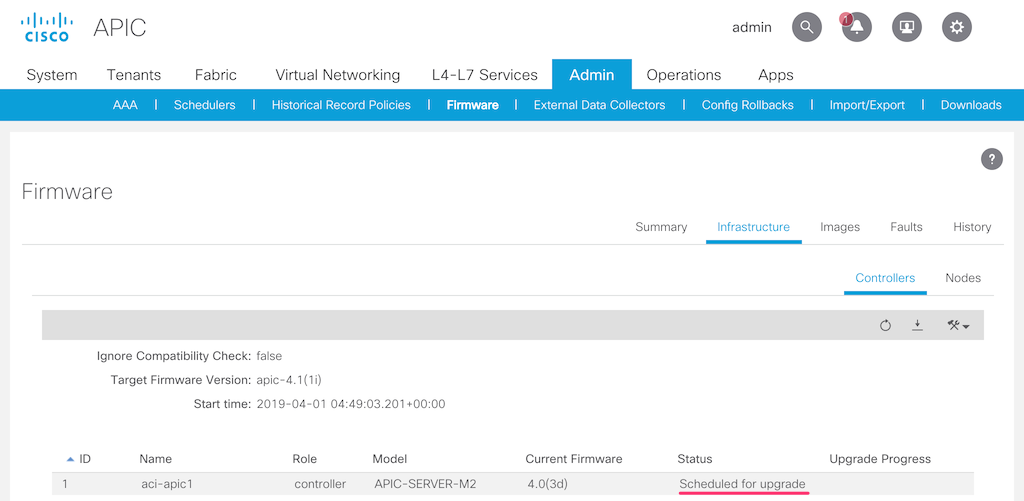Select the aci-apic1 name cell
Screen dimensions: 1024x501
167,484
